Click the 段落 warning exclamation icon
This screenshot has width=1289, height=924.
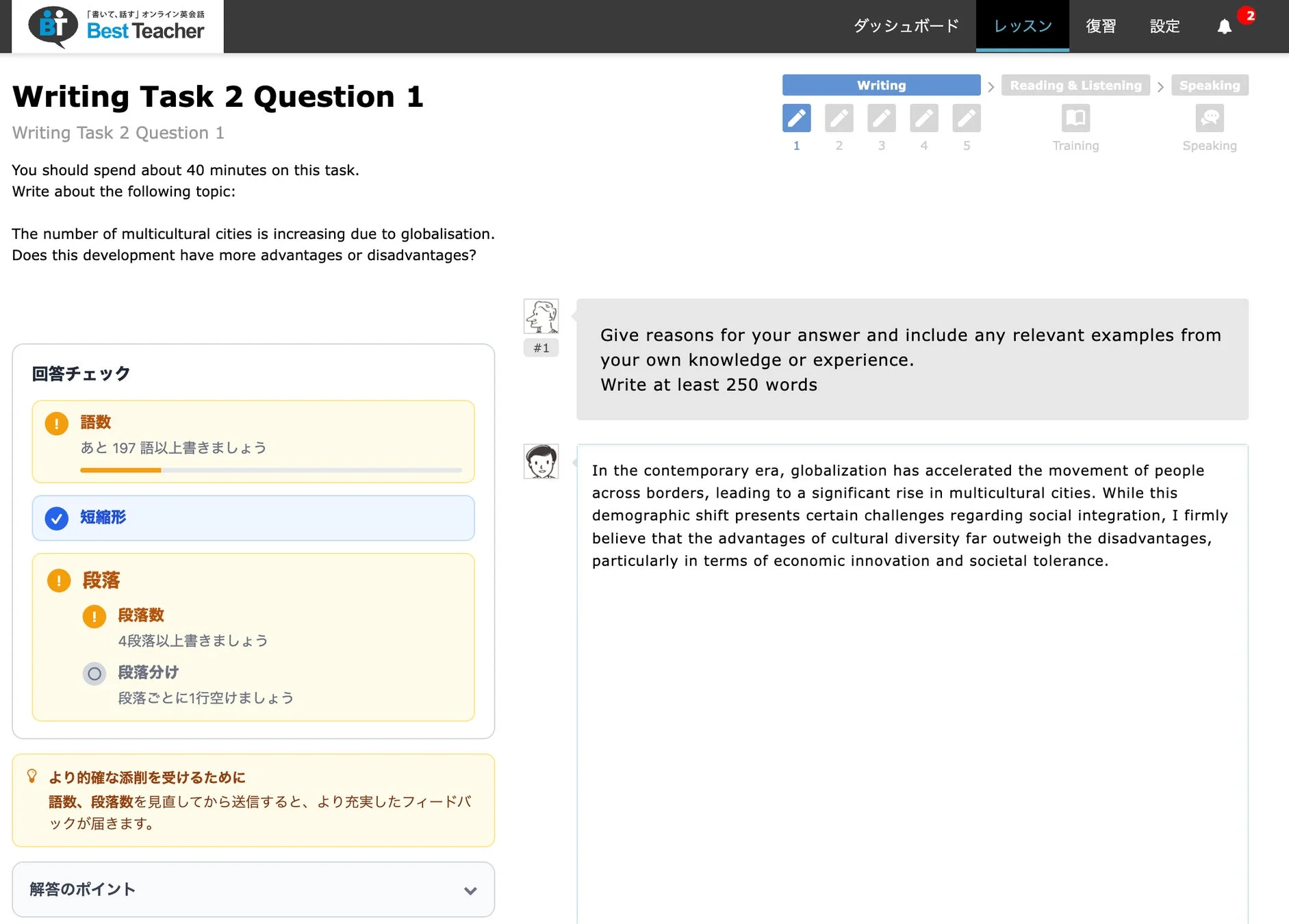click(59, 580)
